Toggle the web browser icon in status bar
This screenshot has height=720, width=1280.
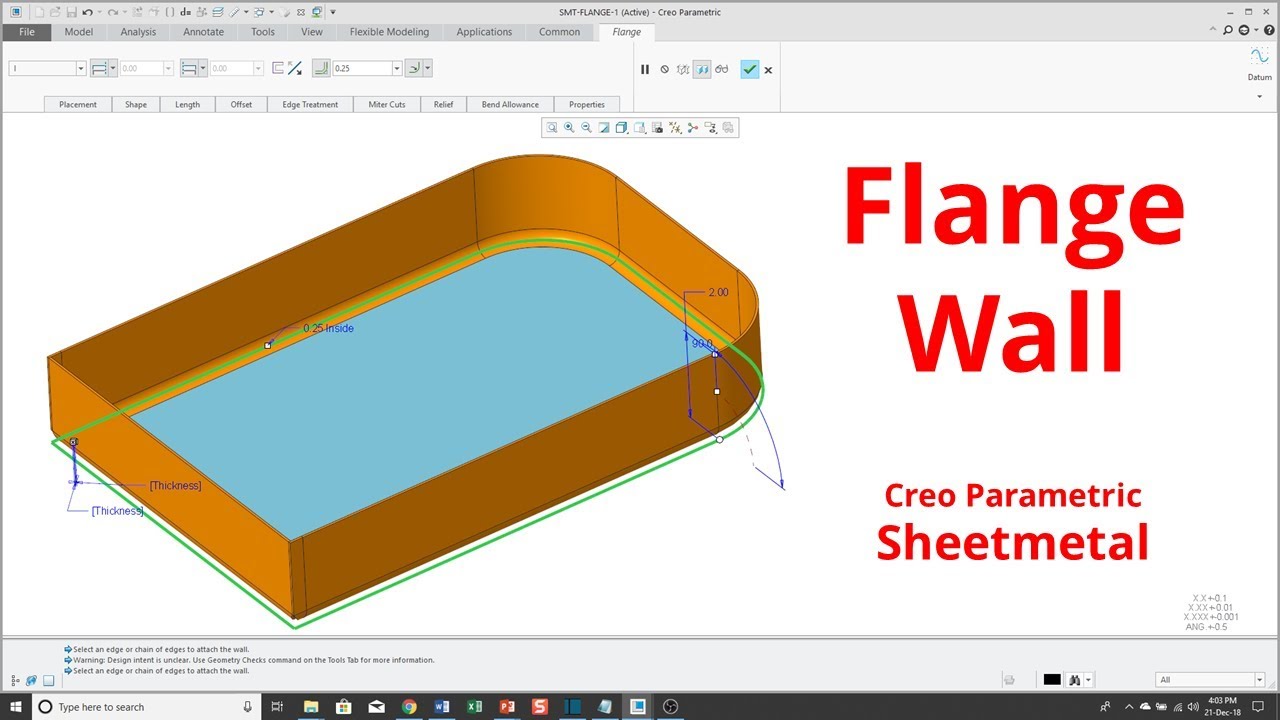31,680
